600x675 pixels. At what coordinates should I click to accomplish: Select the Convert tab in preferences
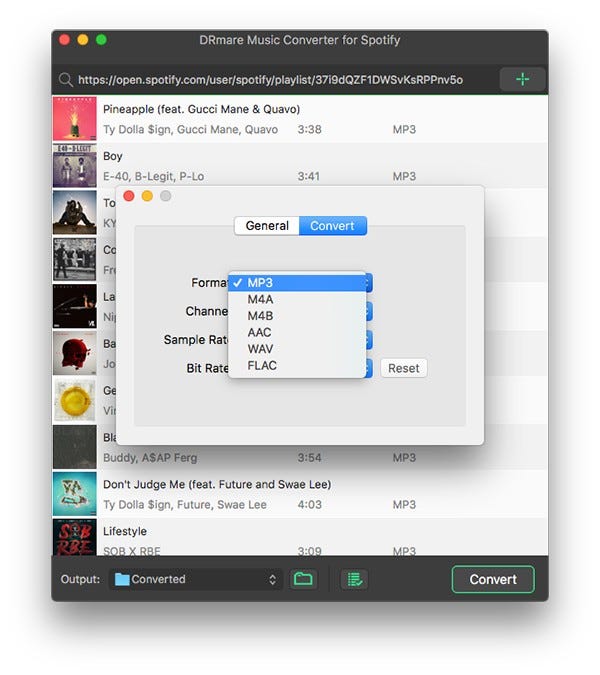tap(332, 226)
